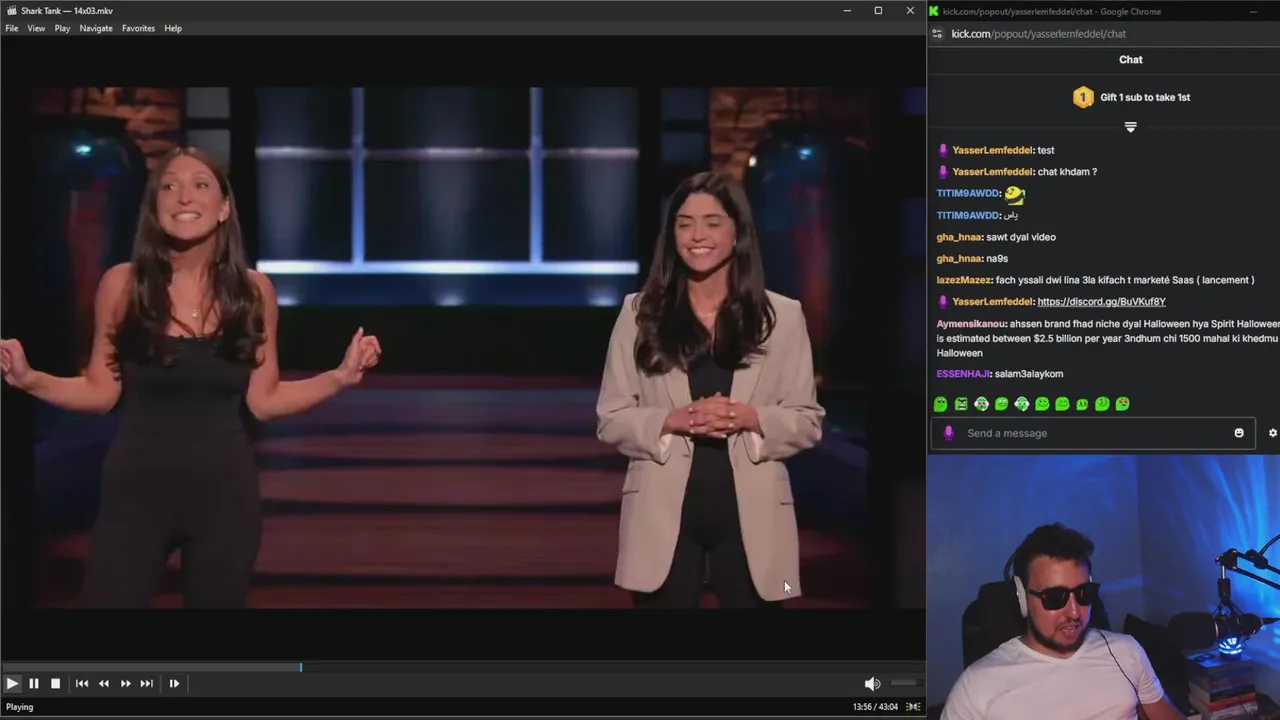Rewind the video with the backward button
The image size is (1280, 720).
104,683
